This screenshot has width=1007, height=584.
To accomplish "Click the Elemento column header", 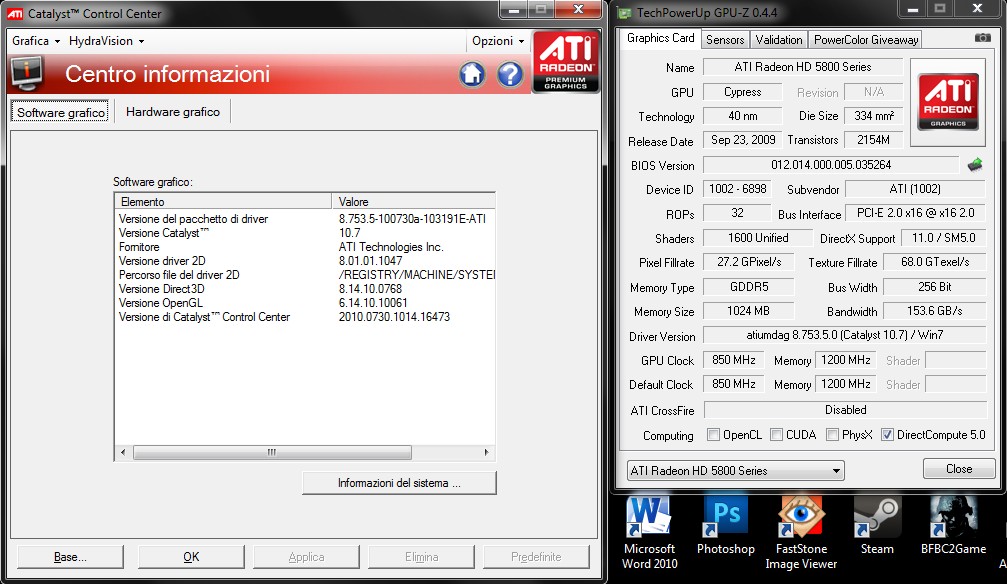I will coord(223,202).
